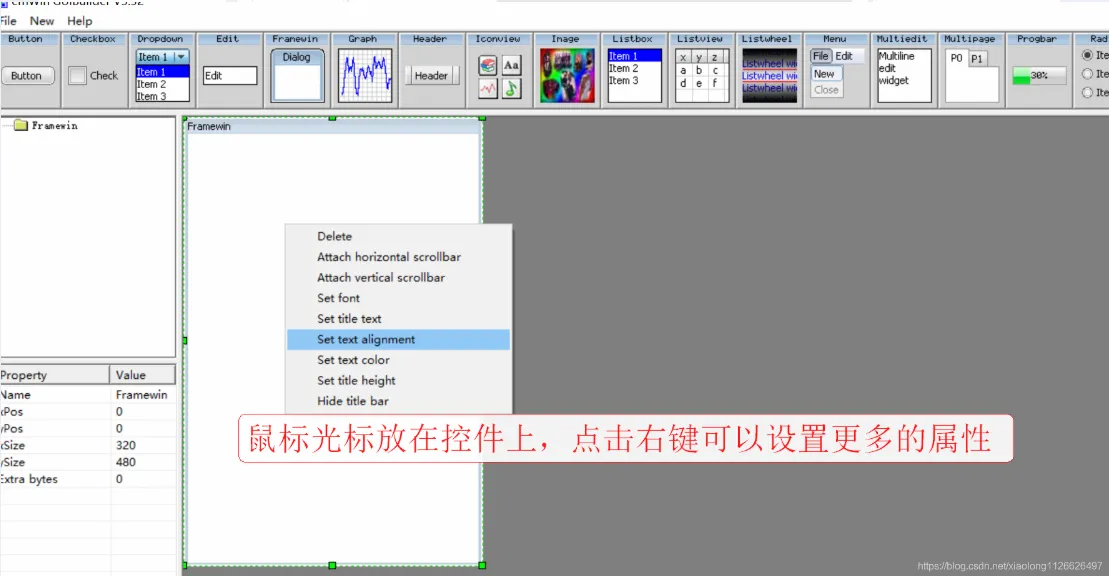The height and width of the screenshot is (576, 1109).
Task: Click the Framewin title bar in canvas
Action: [332, 126]
